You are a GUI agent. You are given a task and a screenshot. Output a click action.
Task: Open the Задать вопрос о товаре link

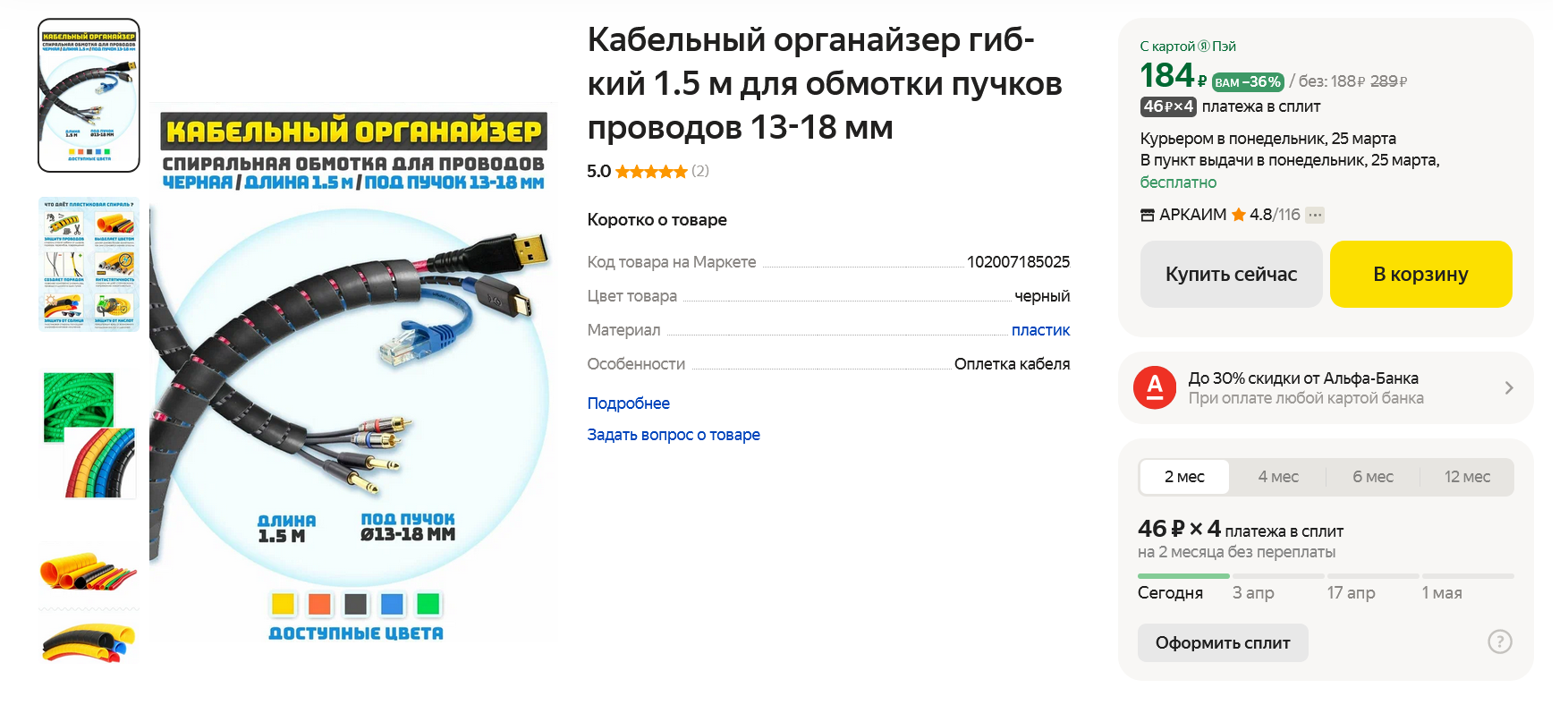(674, 435)
